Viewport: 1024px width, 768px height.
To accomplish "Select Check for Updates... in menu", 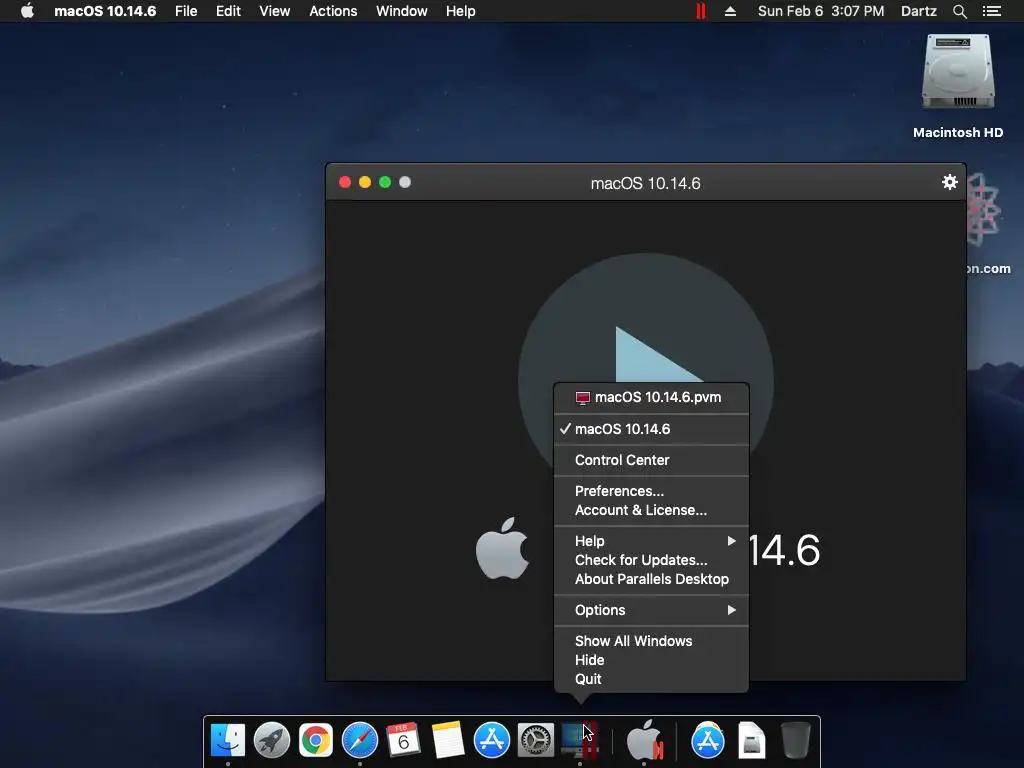I will tap(651, 560).
